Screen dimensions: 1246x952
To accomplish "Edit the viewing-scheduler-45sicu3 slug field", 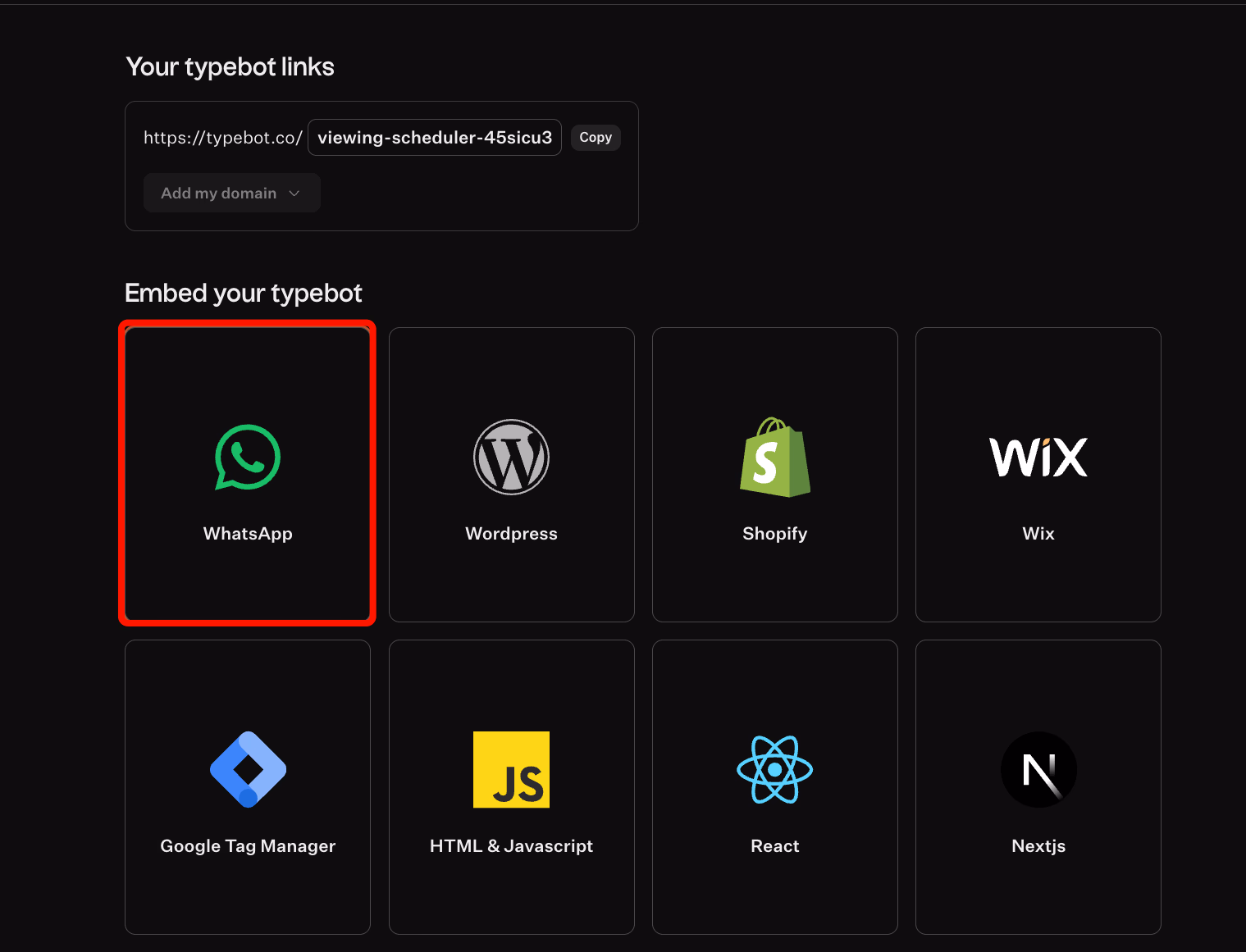I will click(435, 138).
